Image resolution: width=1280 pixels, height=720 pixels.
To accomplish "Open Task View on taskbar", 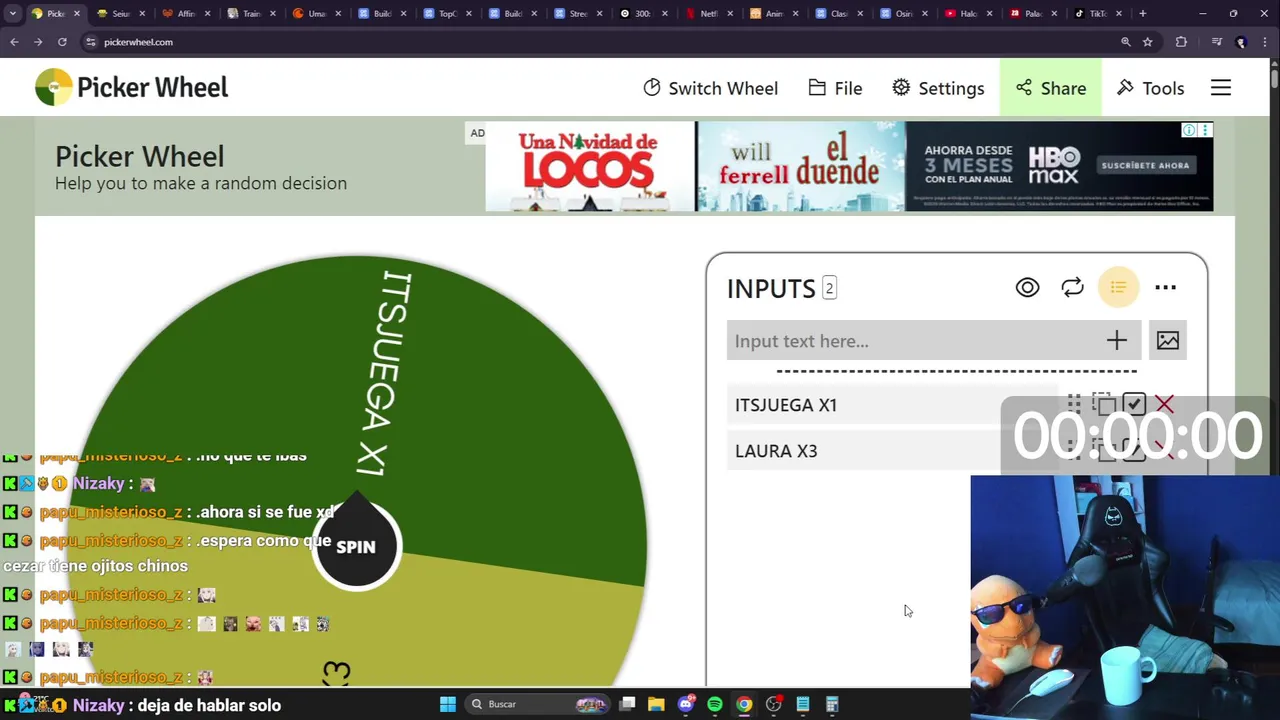I will (x=627, y=704).
